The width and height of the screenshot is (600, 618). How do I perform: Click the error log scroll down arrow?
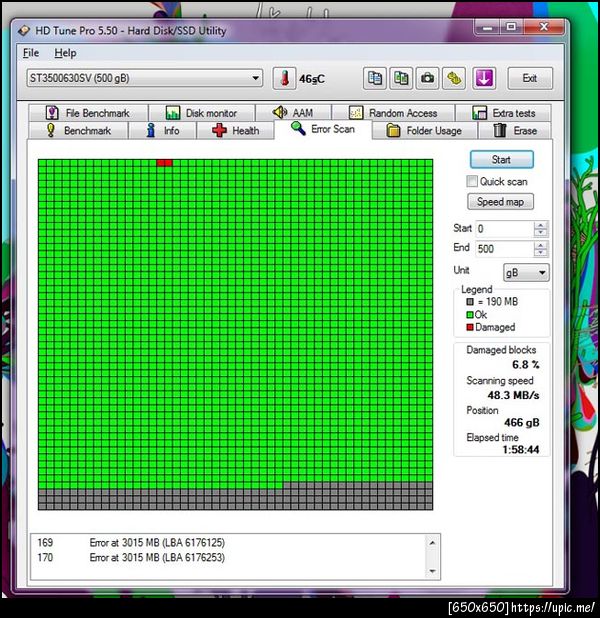[432, 571]
